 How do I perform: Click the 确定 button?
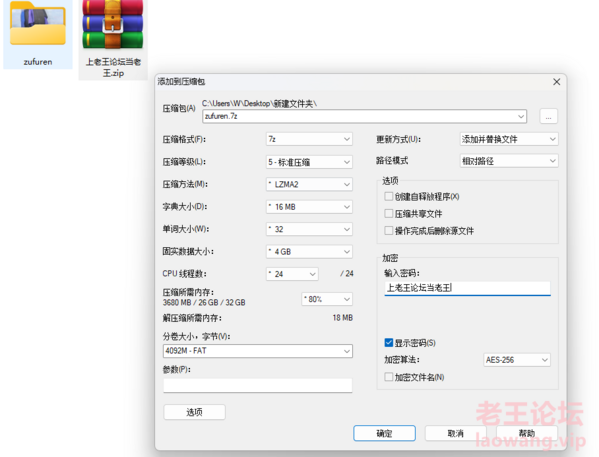pyautogui.click(x=384, y=433)
